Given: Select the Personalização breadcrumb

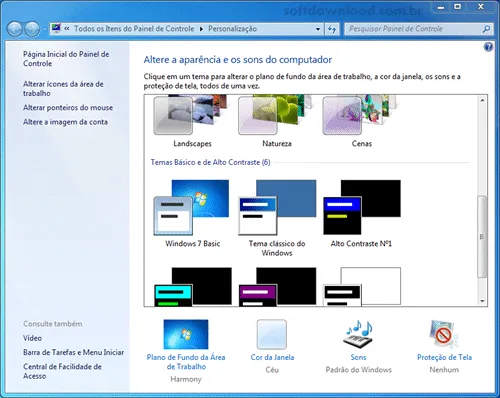Looking at the screenshot, I should [x=232, y=29].
